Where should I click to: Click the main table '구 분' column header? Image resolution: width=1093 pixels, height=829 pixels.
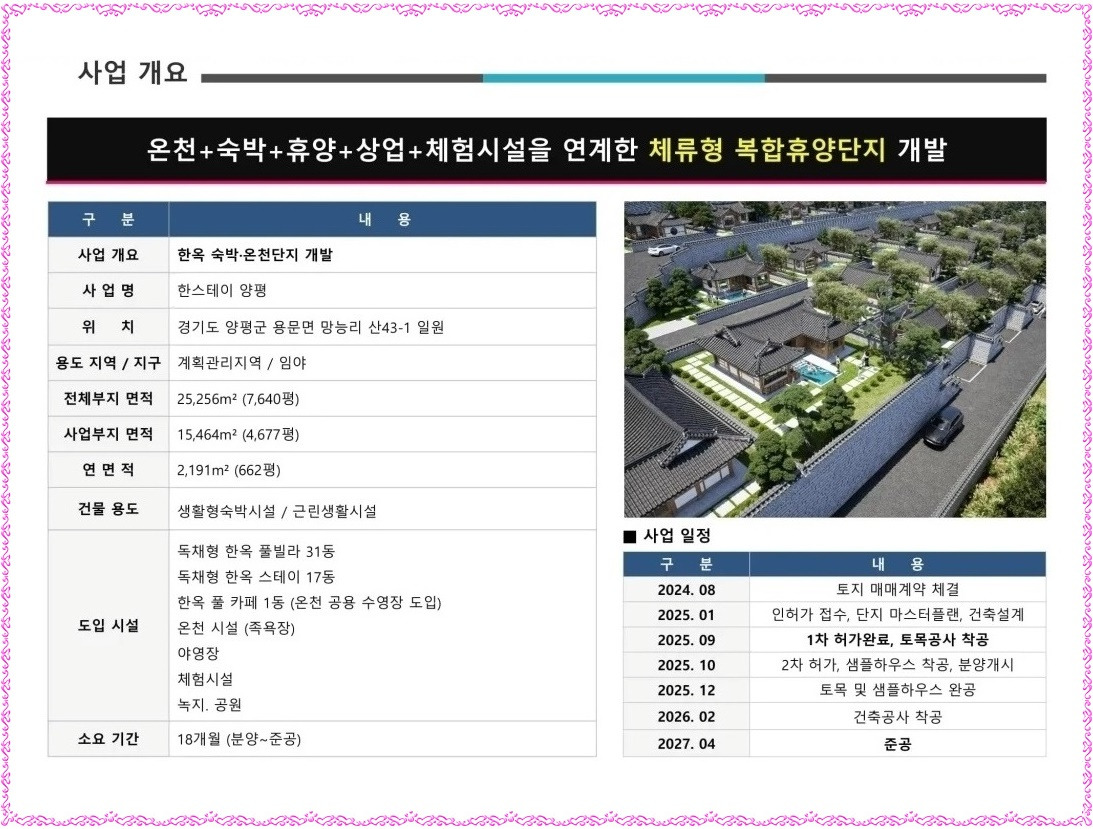point(108,220)
